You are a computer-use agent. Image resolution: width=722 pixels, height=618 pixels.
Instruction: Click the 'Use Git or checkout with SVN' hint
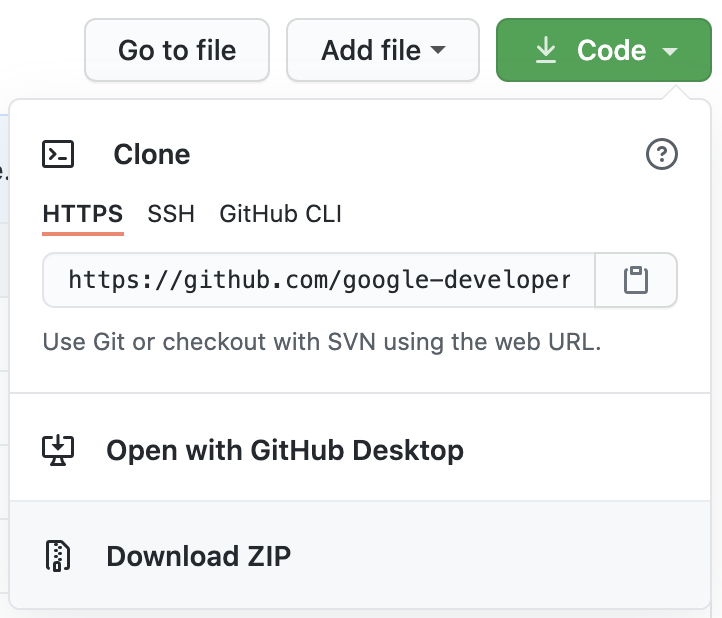[322, 342]
